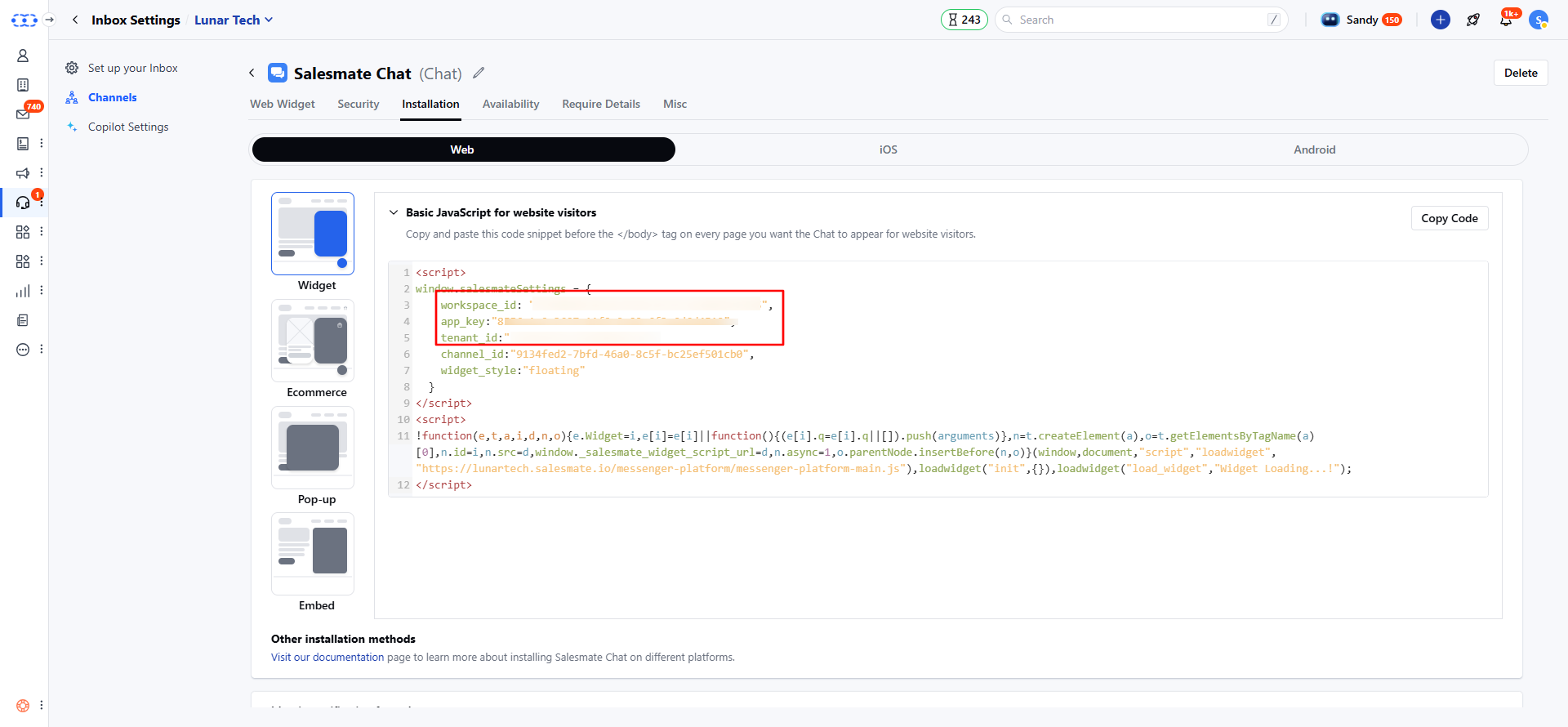The width and height of the screenshot is (1568, 727).
Task: Open the email inbox icon with 740 badge
Action: pyautogui.click(x=23, y=114)
